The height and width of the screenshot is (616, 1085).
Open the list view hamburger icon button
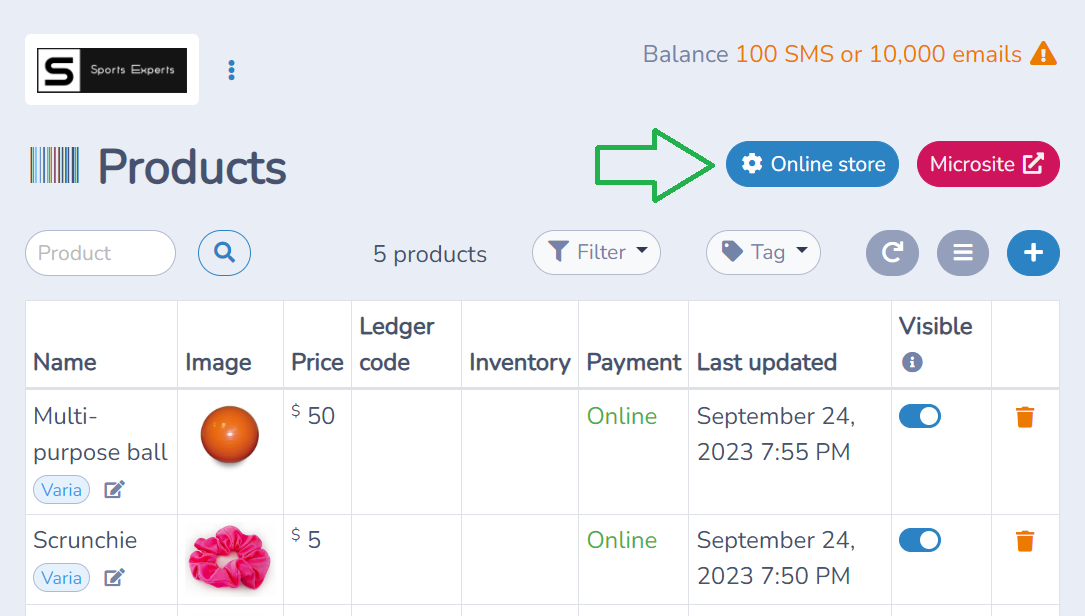pyautogui.click(x=963, y=253)
